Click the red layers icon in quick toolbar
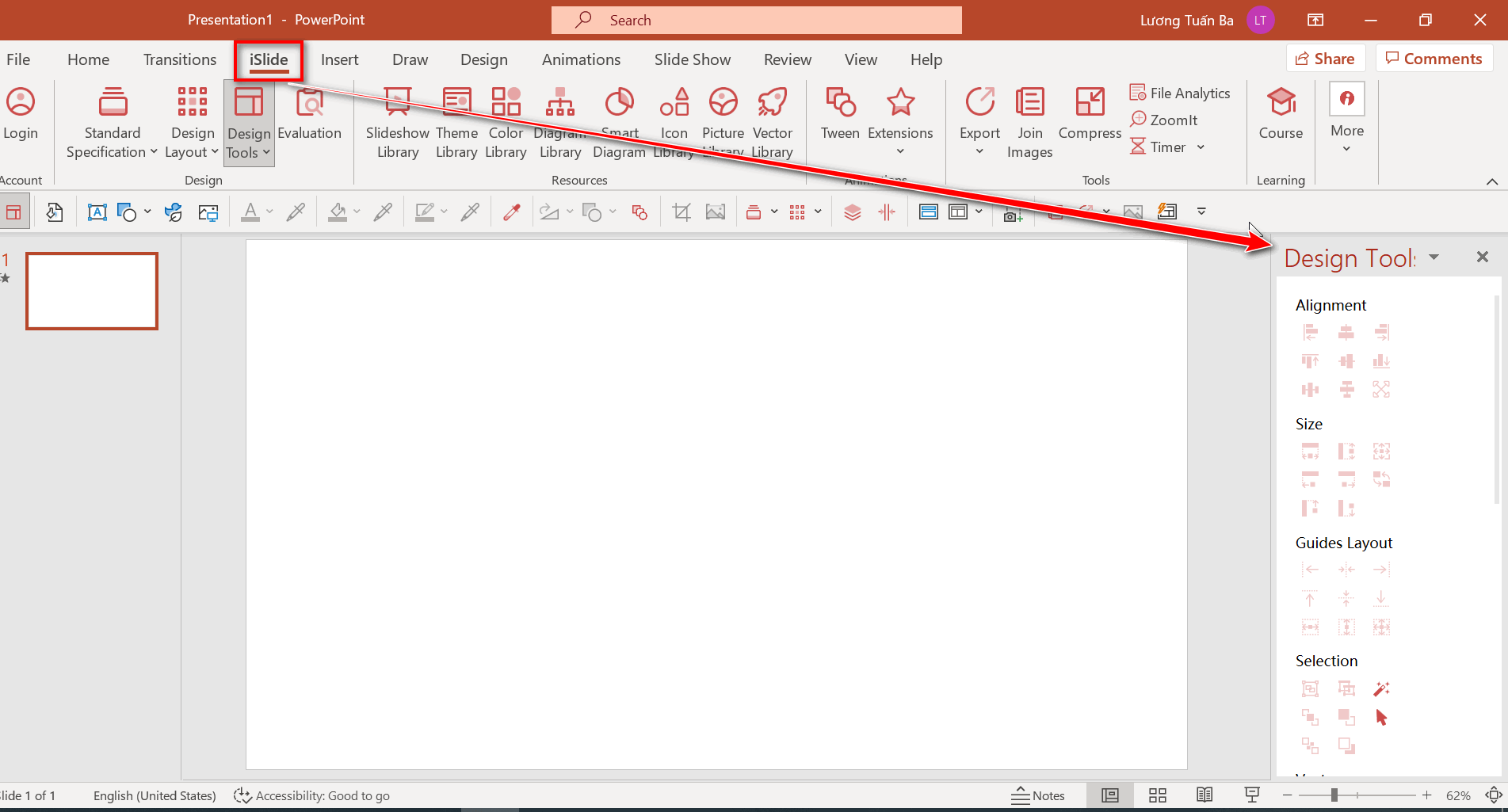Viewport: 1508px width, 812px height. tap(852, 212)
